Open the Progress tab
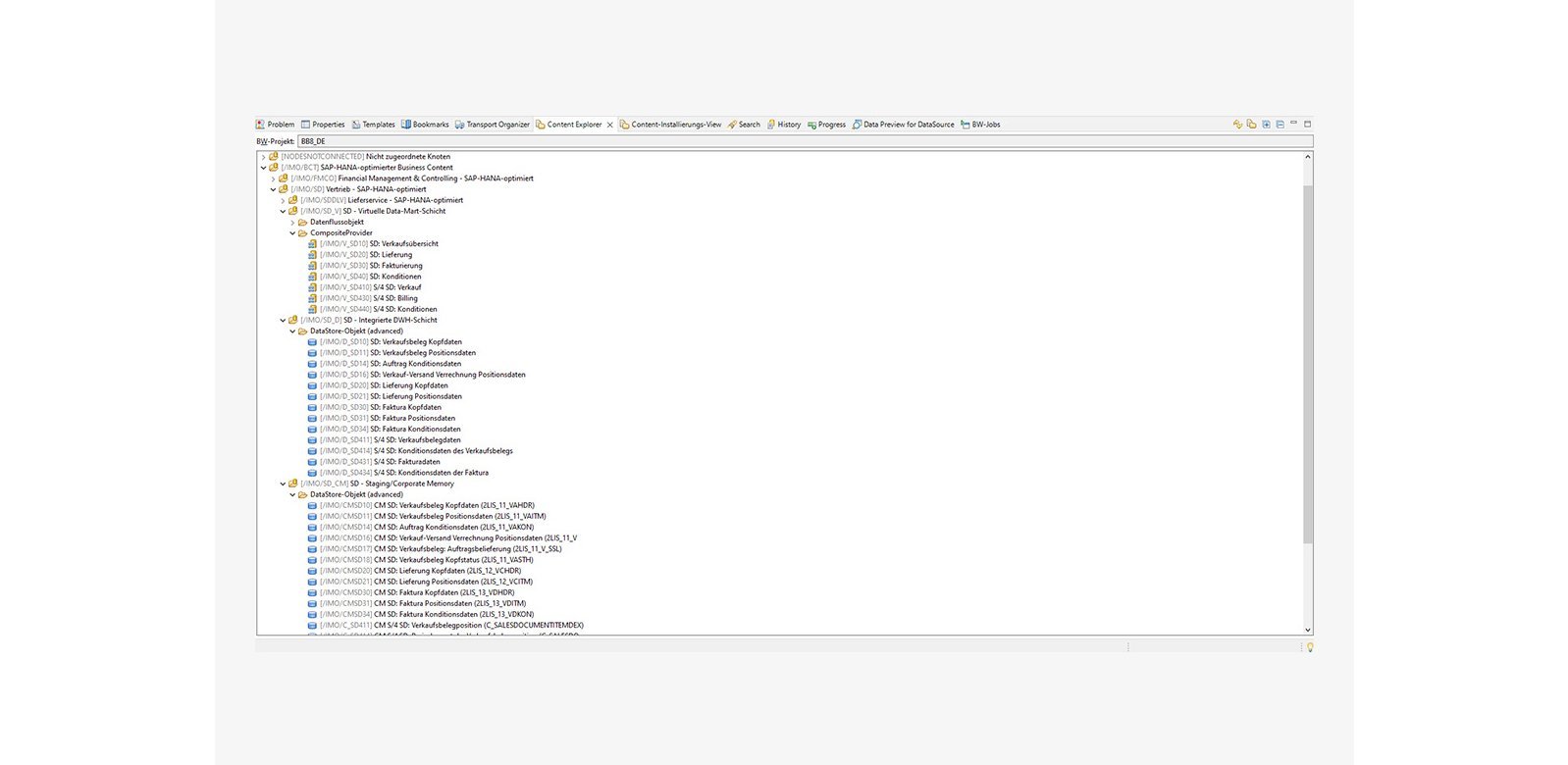Image resolution: width=1568 pixels, height=765 pixels. pos(826,125)
